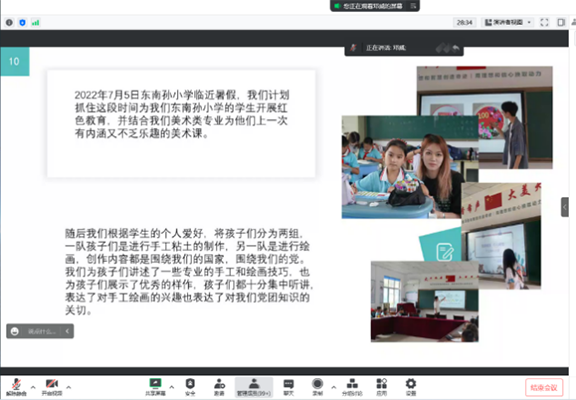Open the Speaker View dropdown
576x400 pixels.
click(508, 22)
